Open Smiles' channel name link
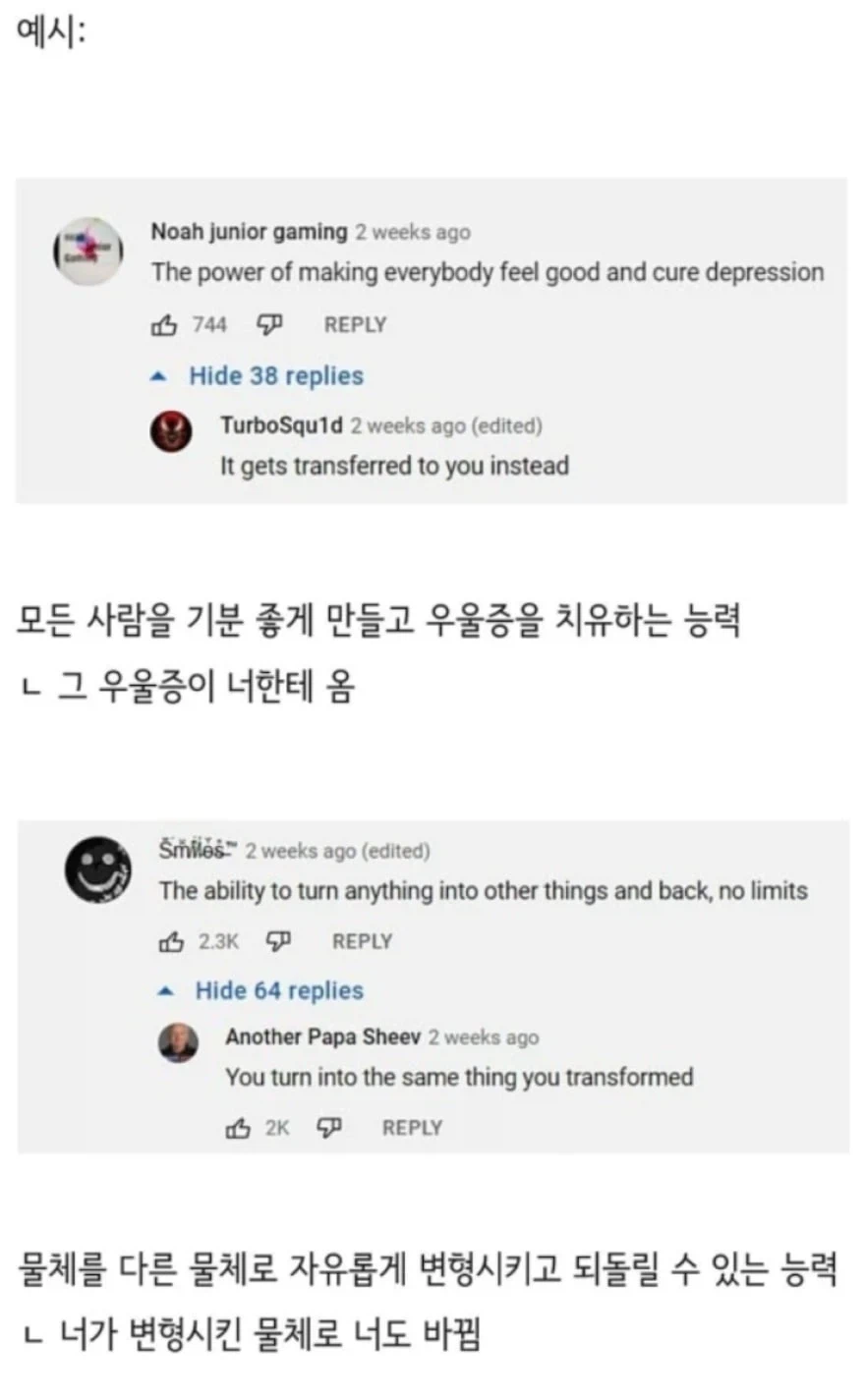The height and width of the screenshot is (1400, 865). tap(194, 851)
